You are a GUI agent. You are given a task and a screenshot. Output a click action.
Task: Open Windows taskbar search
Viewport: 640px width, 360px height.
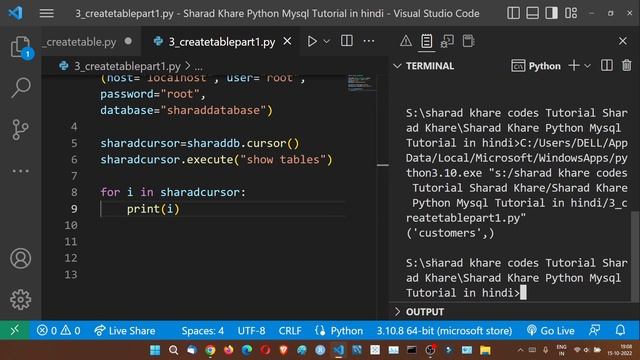click(x=173, y=350)
